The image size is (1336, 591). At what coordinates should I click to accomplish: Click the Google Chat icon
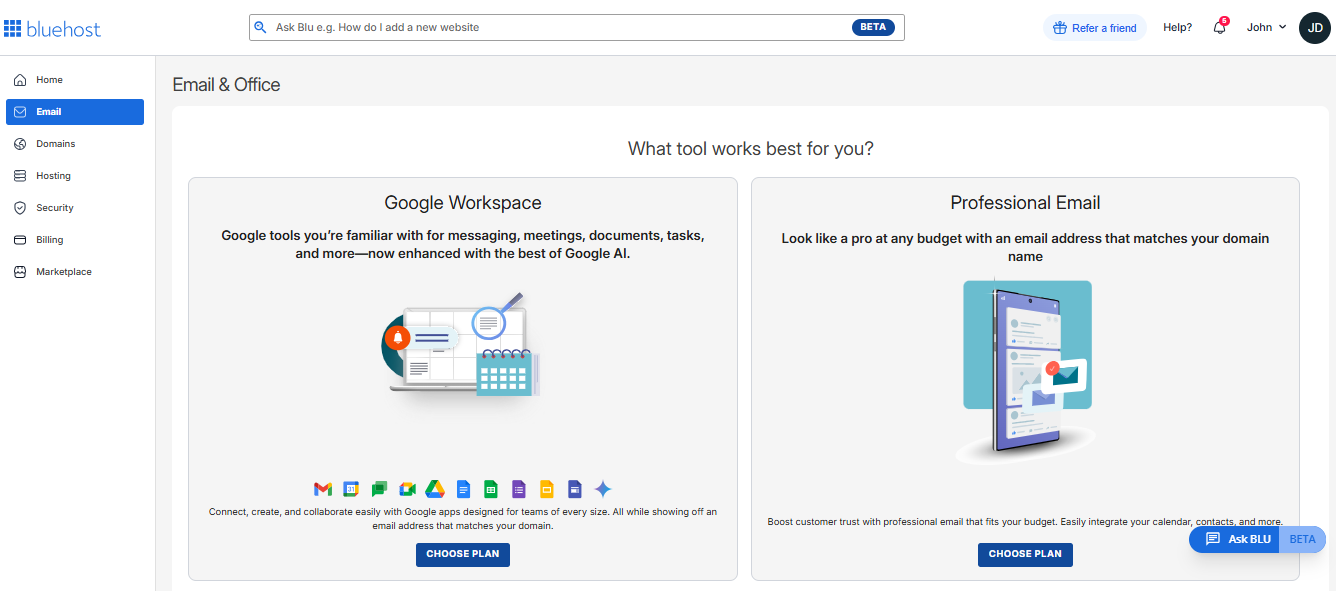point(379,489)
